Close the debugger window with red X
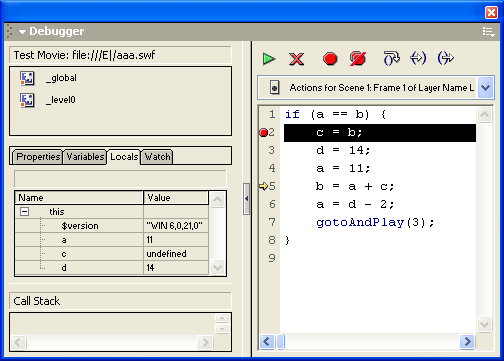Viewport: 504px width, 361px height. coord(491,13)
